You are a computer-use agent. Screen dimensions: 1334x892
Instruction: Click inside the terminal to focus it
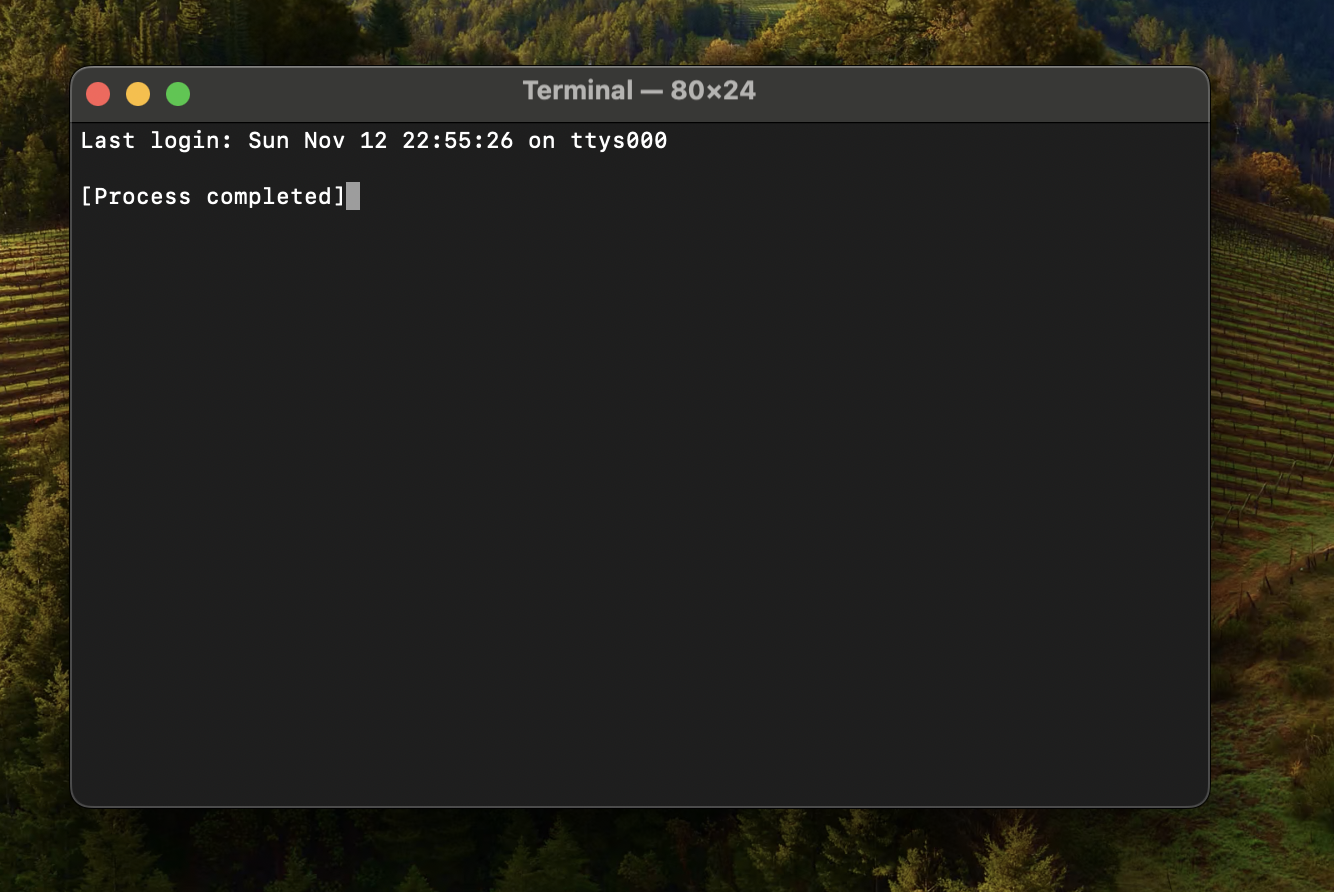point(640,450)
